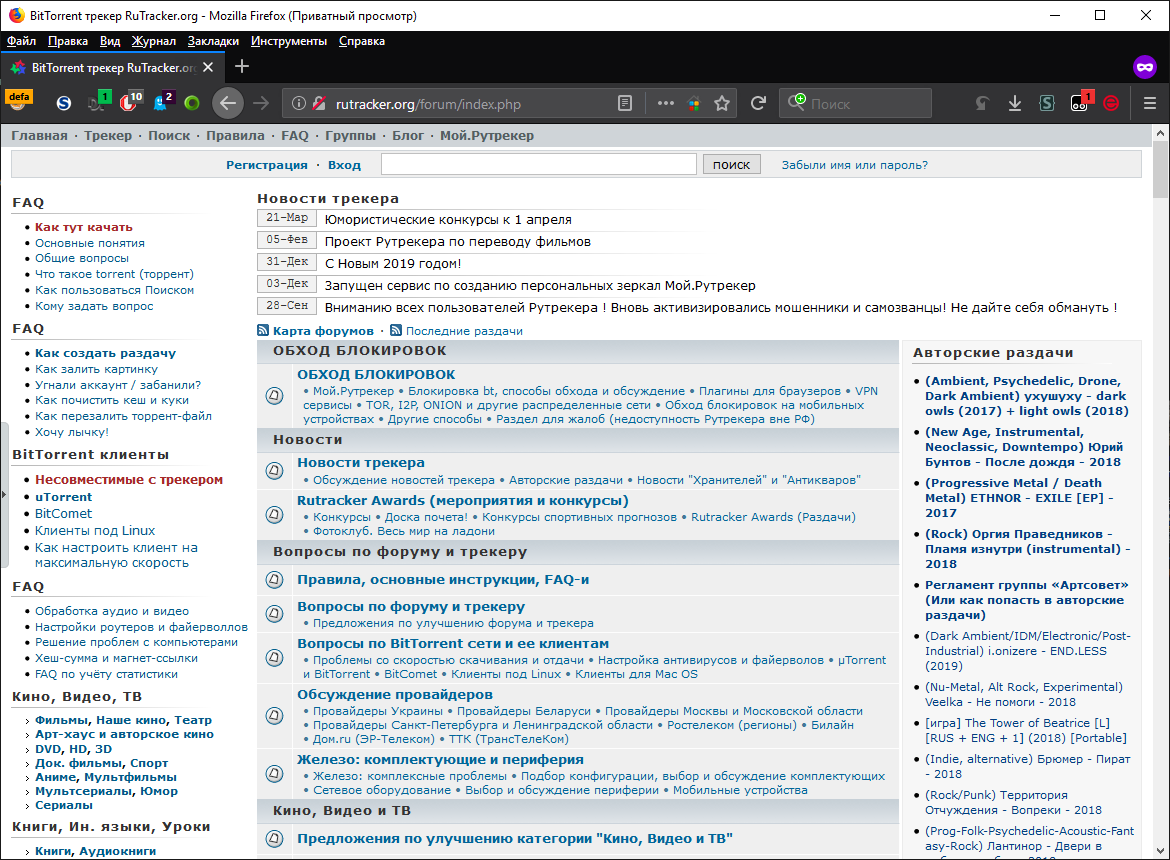Close the BitTorrent трекер RuTracker tab
This screenshot has width=1170, height=860.
208,67
